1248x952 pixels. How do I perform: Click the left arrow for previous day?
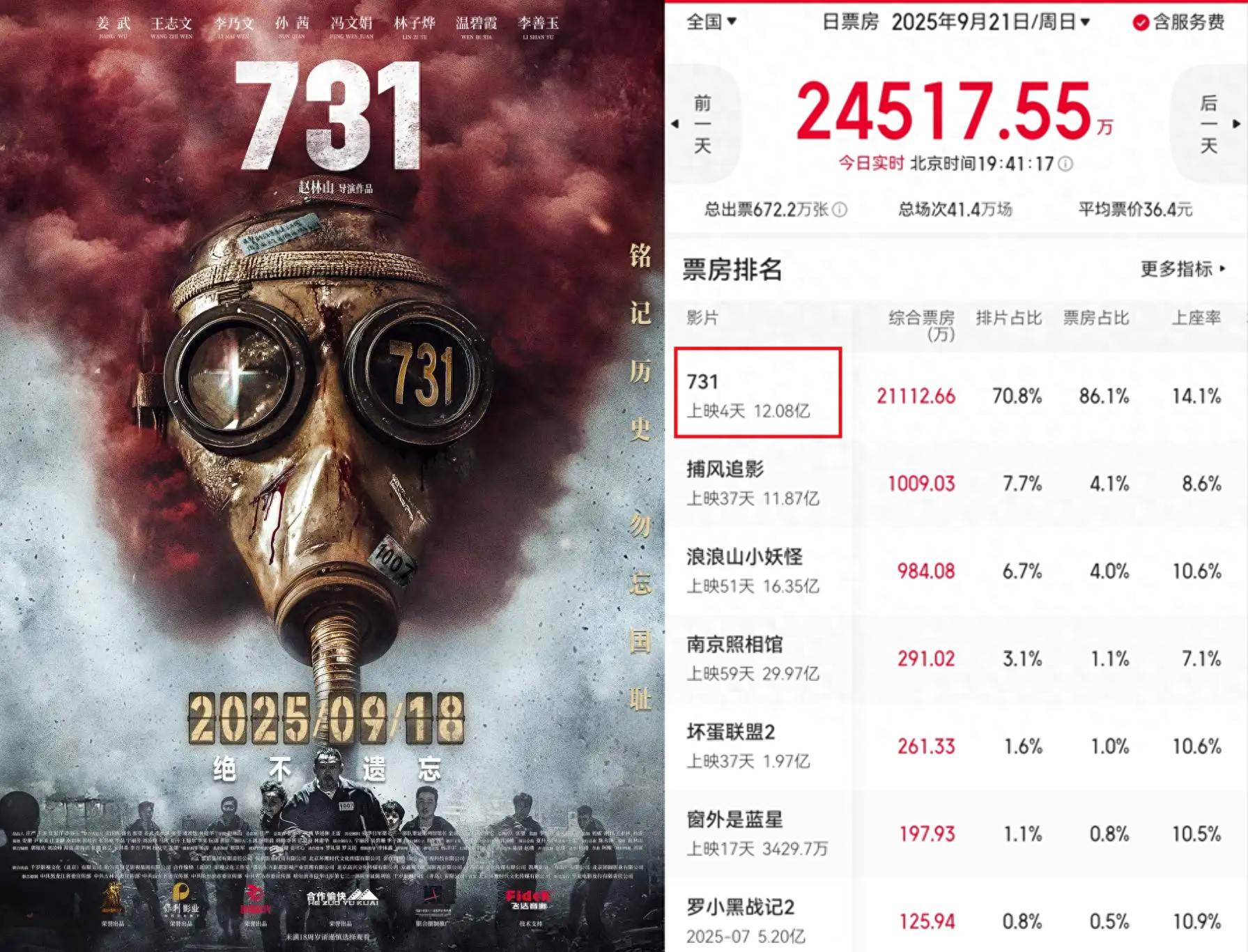(x=675, y=124)
